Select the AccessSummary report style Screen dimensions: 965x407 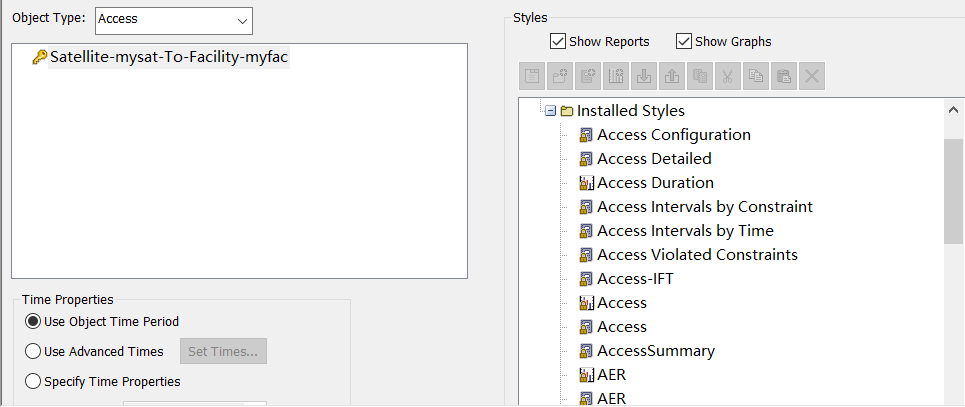pyautogui.click(x=656, y=351)
